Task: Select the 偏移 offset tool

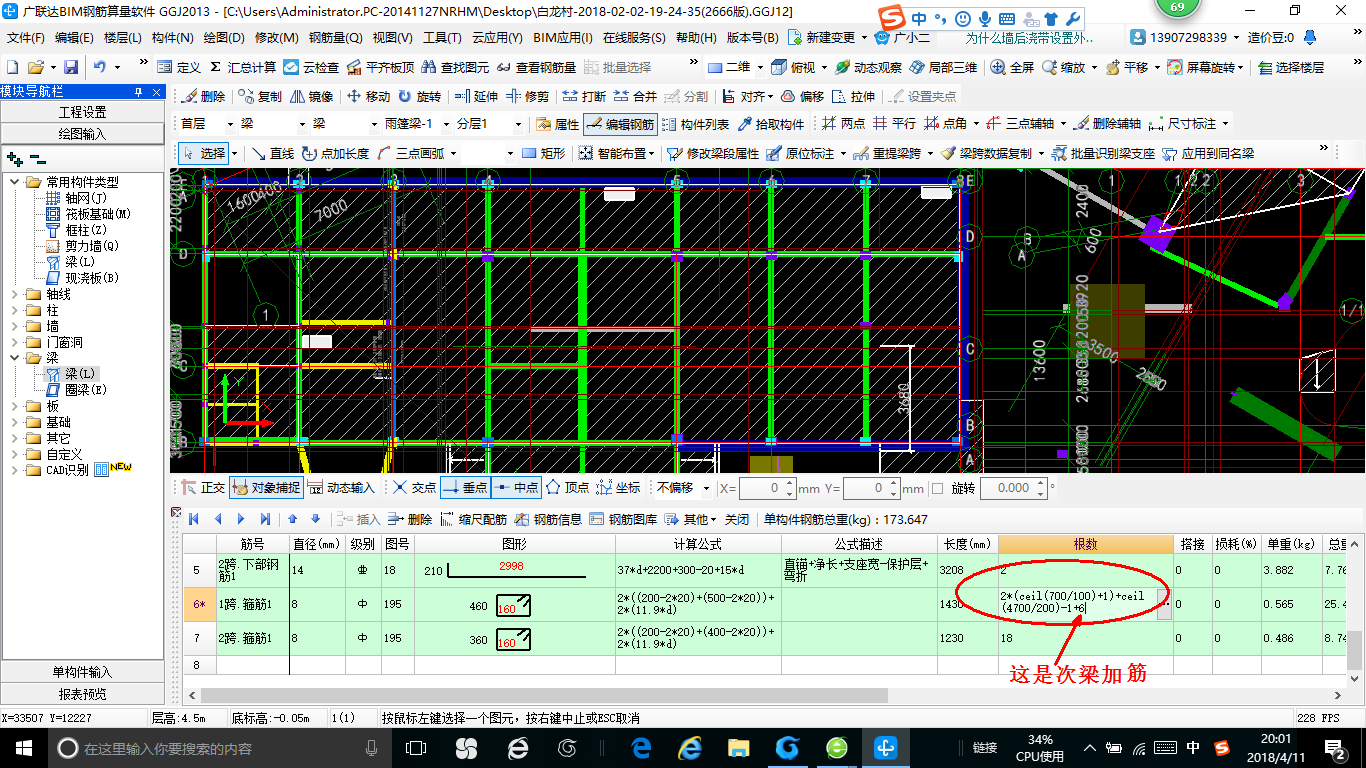Action: (x=802, y=96)
